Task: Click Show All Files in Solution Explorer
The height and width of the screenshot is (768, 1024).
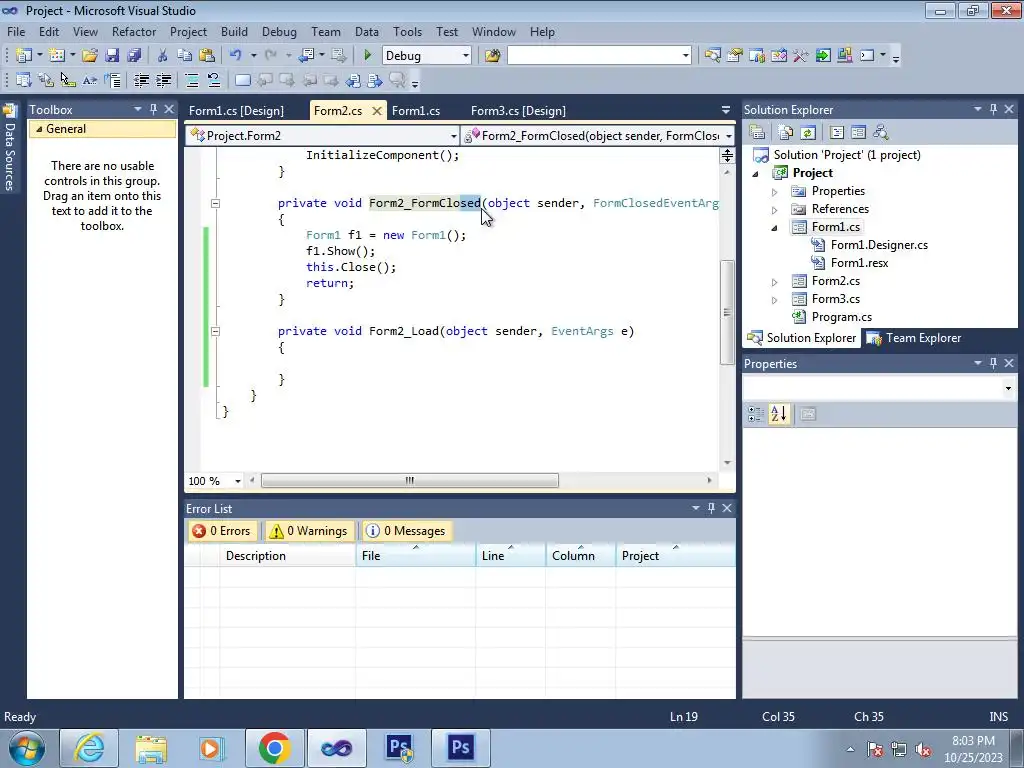Action: tap(786, 133)
